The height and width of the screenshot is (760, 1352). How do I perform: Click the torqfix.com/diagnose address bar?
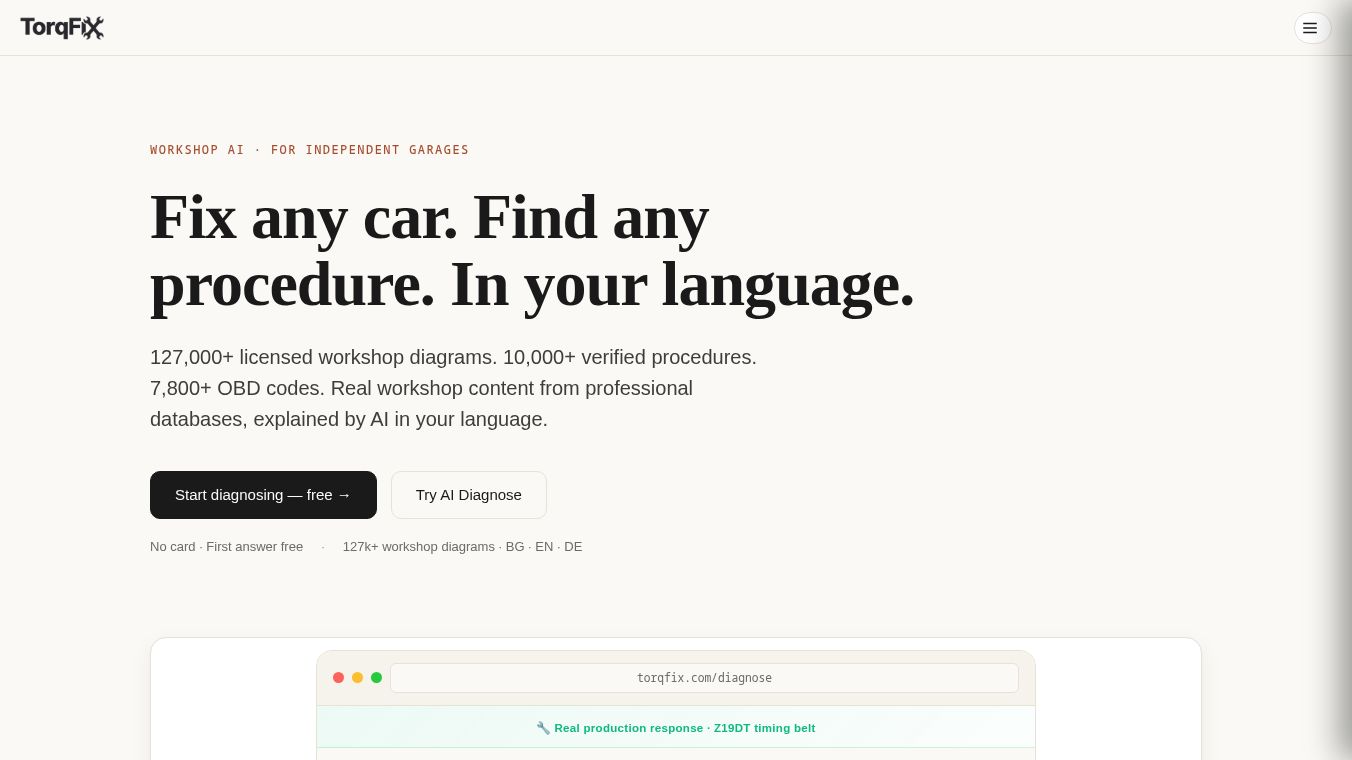pyautogui.click(x=704, y=678)
